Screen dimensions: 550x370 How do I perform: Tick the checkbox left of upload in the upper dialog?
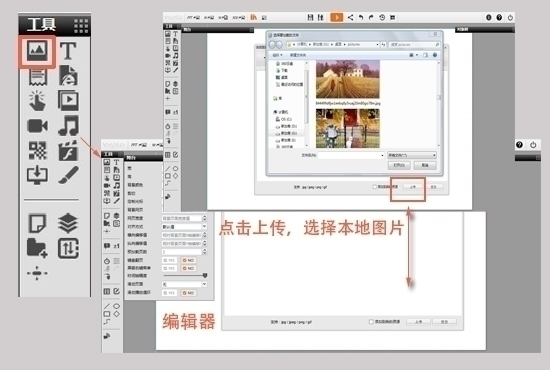tap(375, 187)
